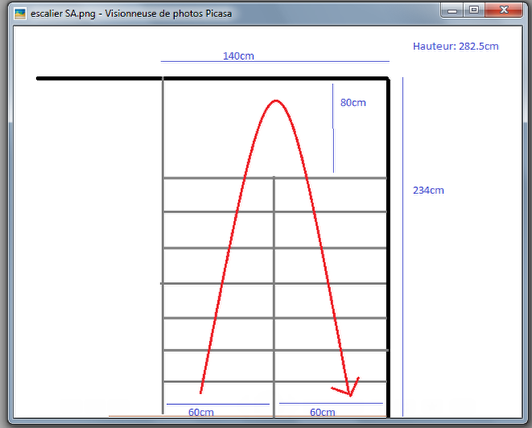Click the Picasa viewer icon in title bar
532x428 pixels.
point(20,14)
